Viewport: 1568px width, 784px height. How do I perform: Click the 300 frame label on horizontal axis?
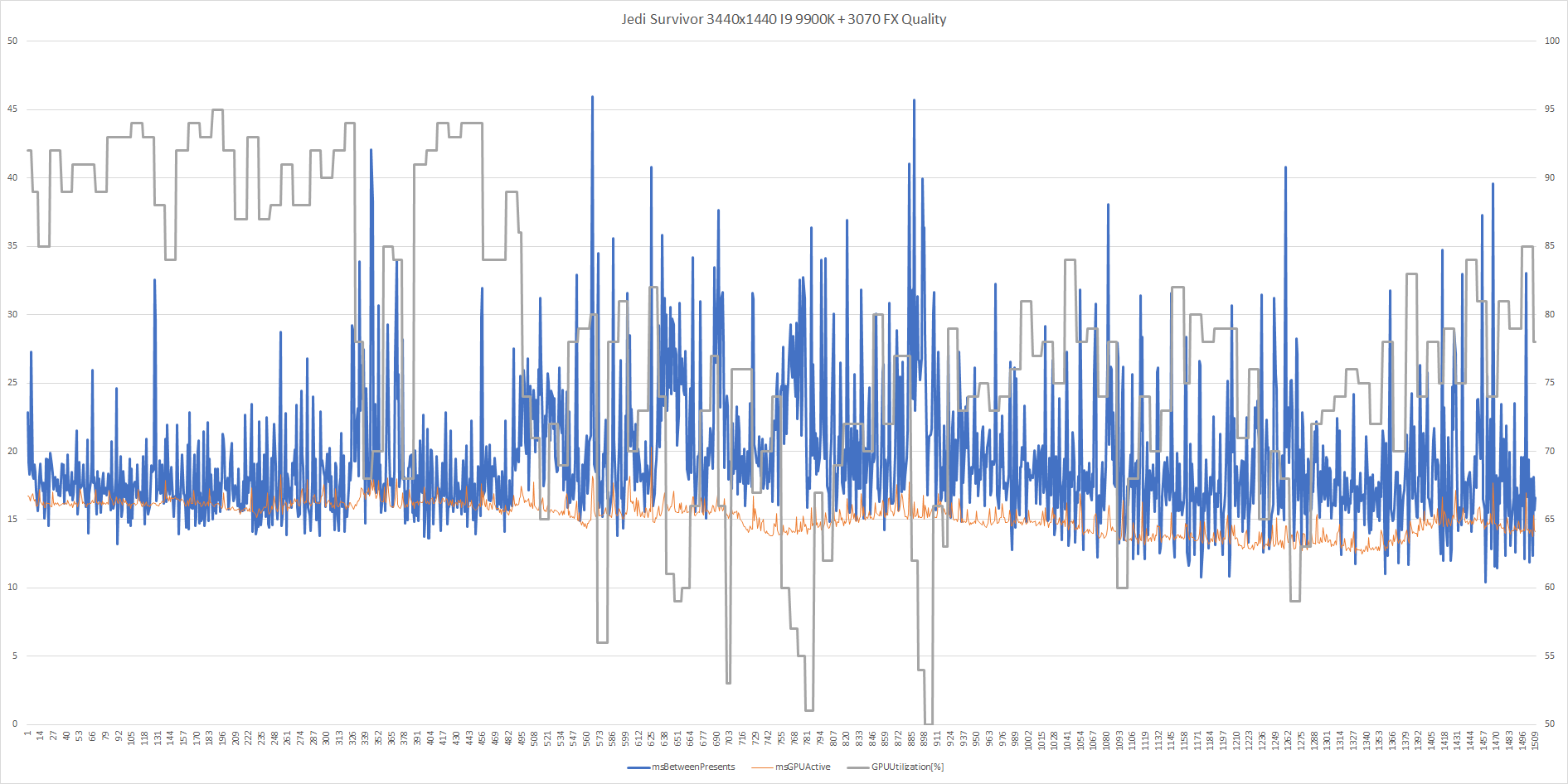point(327,738)
